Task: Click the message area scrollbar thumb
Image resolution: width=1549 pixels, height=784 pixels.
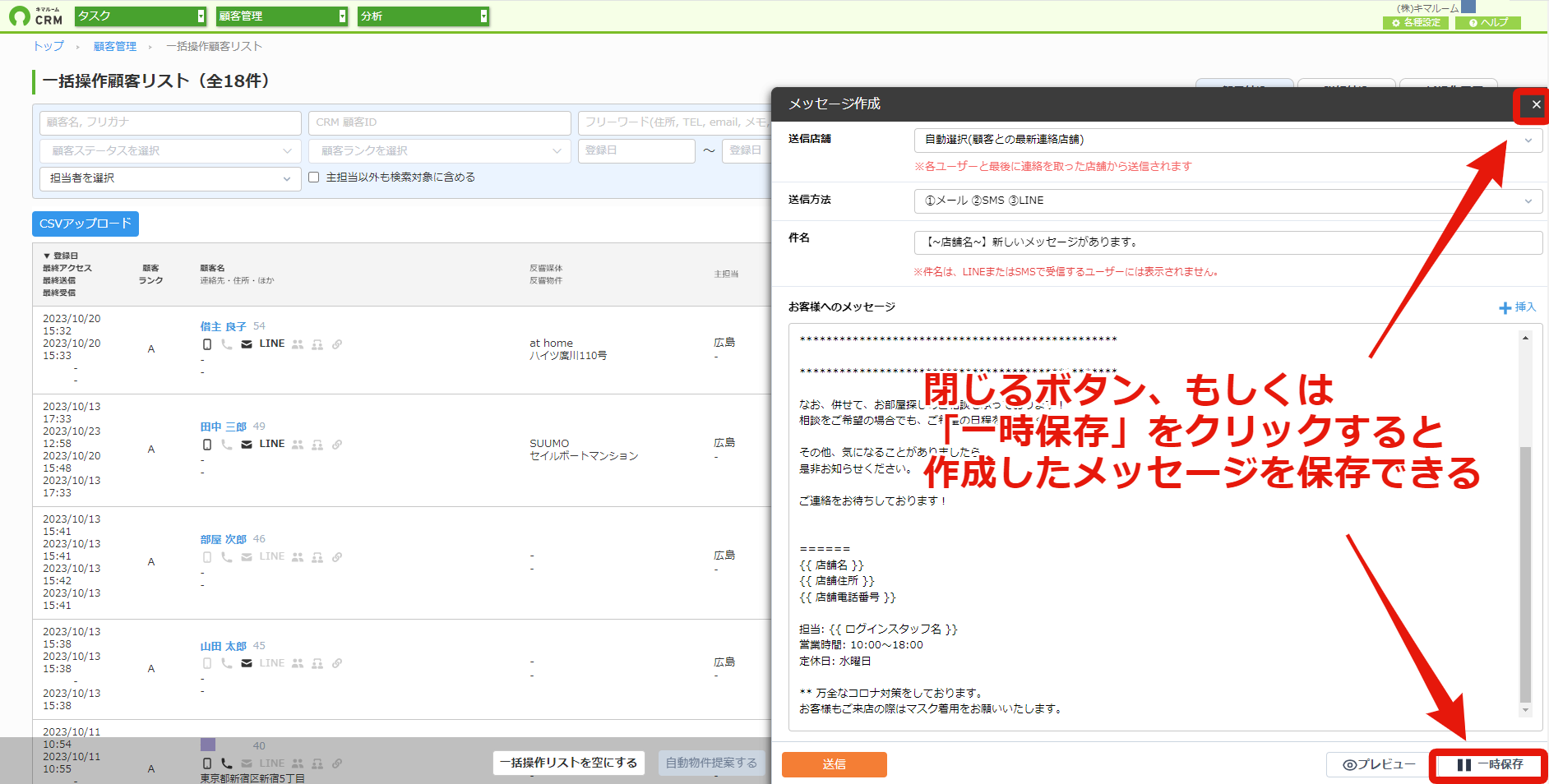Action: click(x=1525, y=575)
